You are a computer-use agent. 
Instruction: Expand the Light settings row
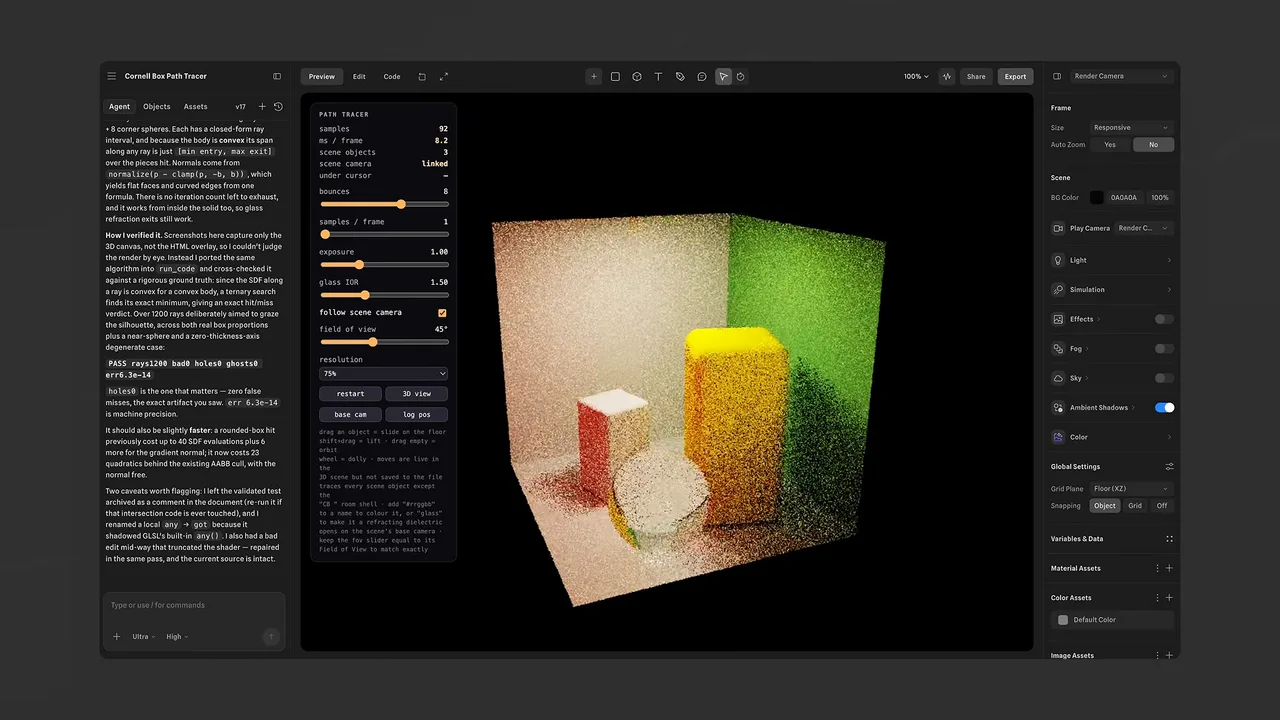[x=1112, y=260]
